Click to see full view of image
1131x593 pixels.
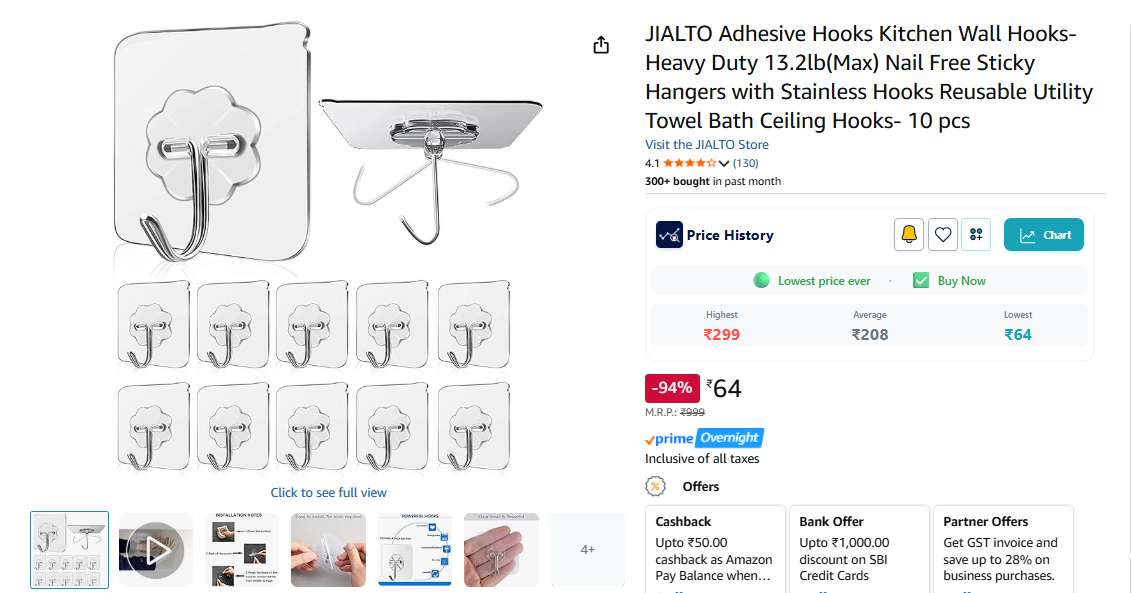(x=328, y=492)
